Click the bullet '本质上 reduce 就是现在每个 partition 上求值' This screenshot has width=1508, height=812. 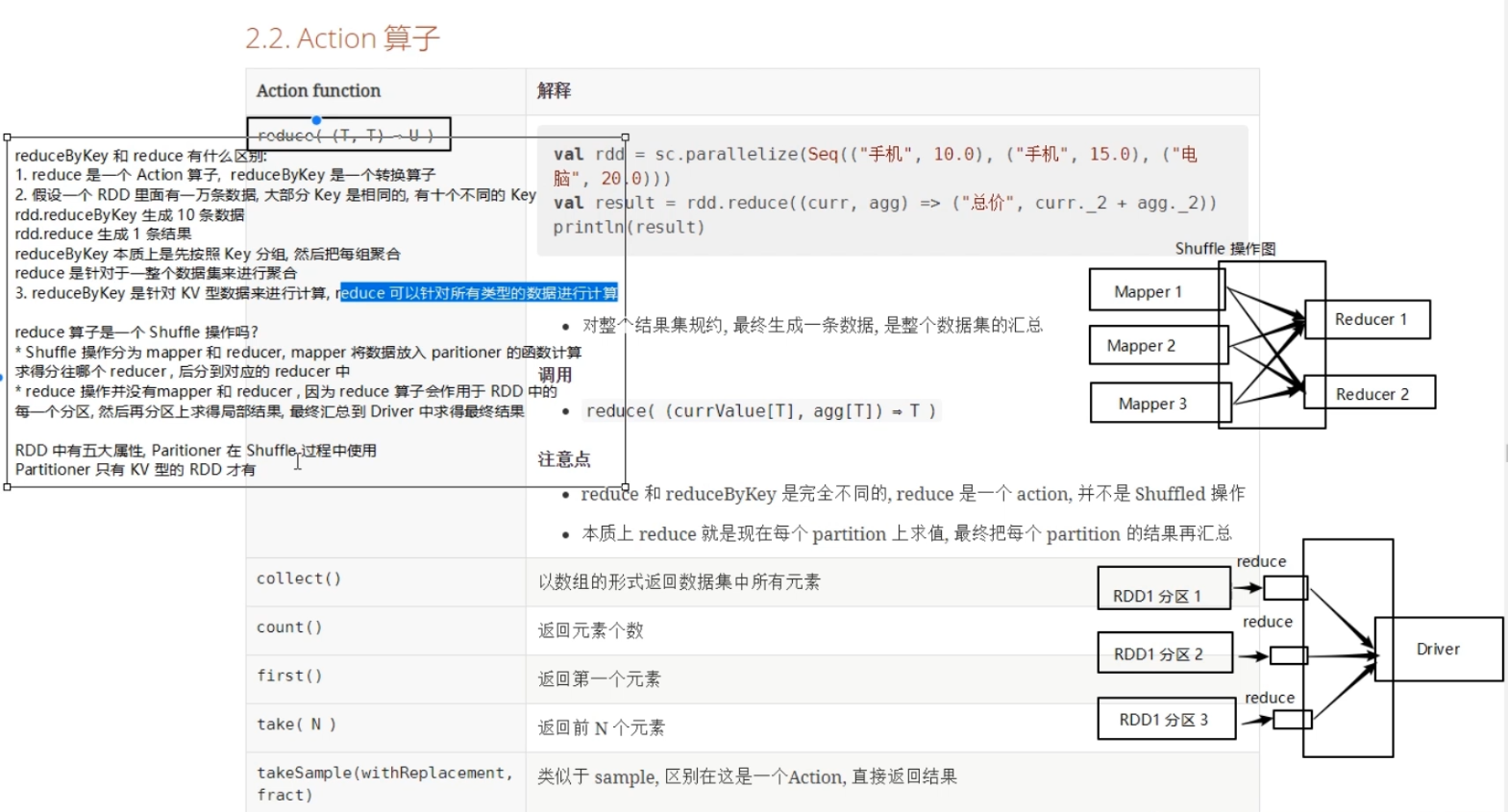tap(906, 534)
